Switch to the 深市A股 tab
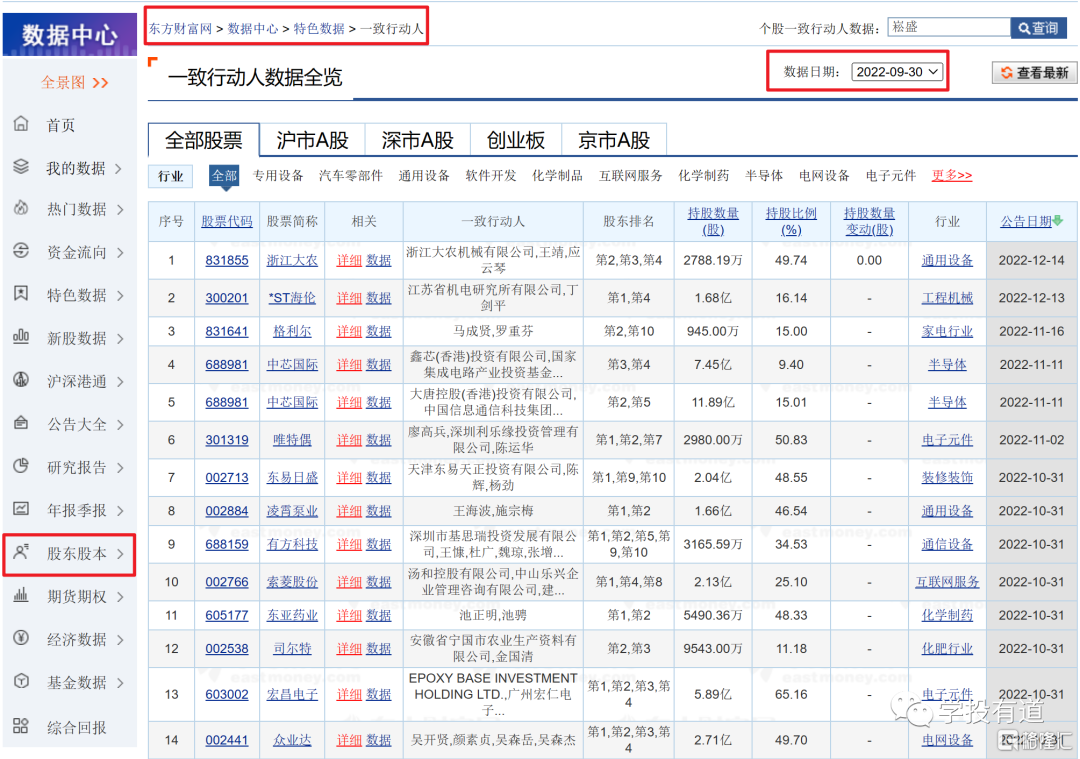The height and width of the screenshot is (759, 1080). [x=417, y=141]
